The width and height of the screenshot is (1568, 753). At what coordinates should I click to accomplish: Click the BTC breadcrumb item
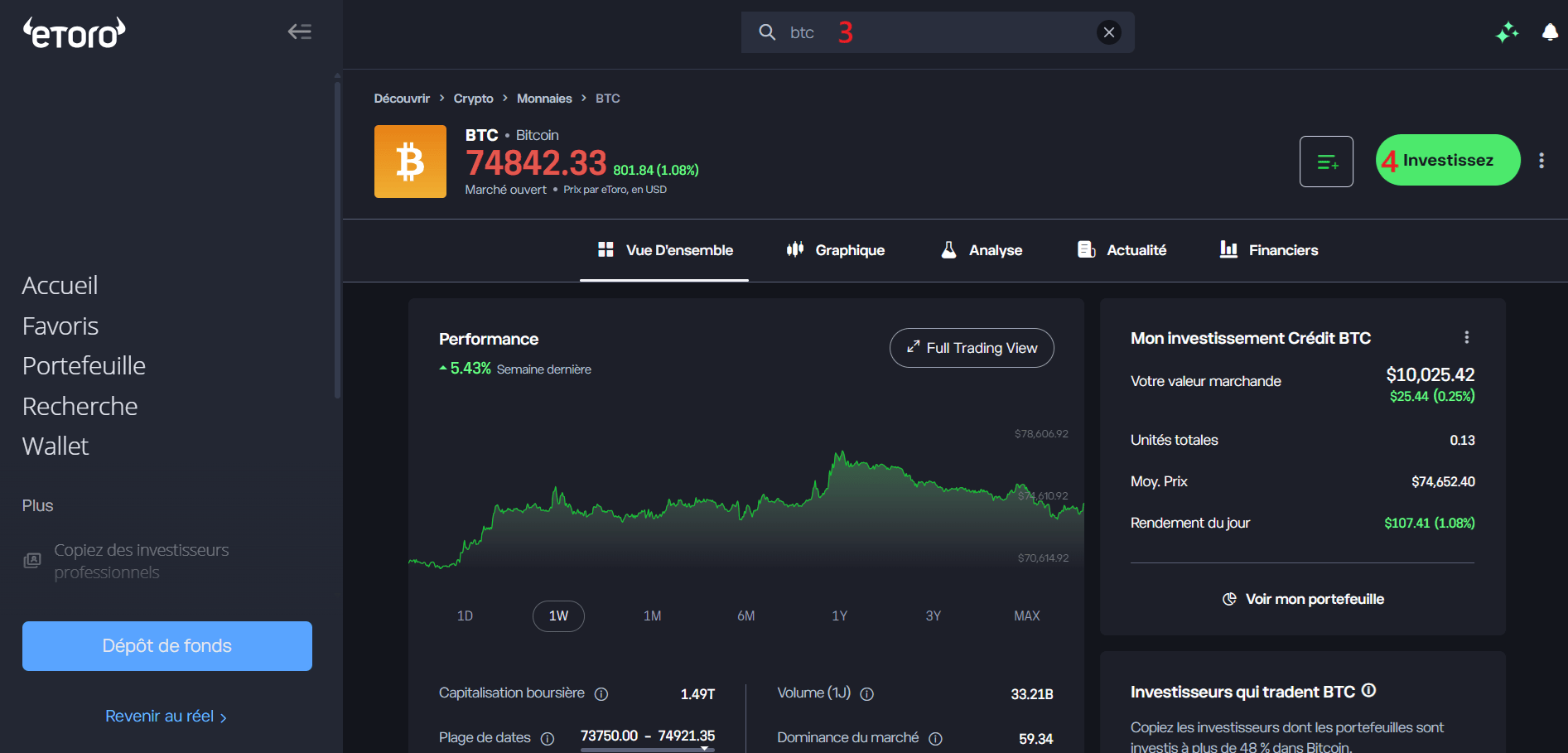click(608, 99)
